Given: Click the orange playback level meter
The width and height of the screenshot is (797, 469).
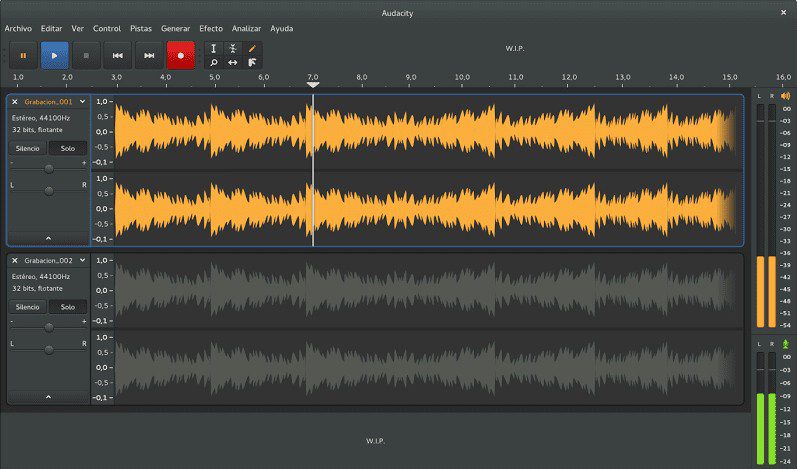Looking at the screenshot, I should [x=767, y=215].
